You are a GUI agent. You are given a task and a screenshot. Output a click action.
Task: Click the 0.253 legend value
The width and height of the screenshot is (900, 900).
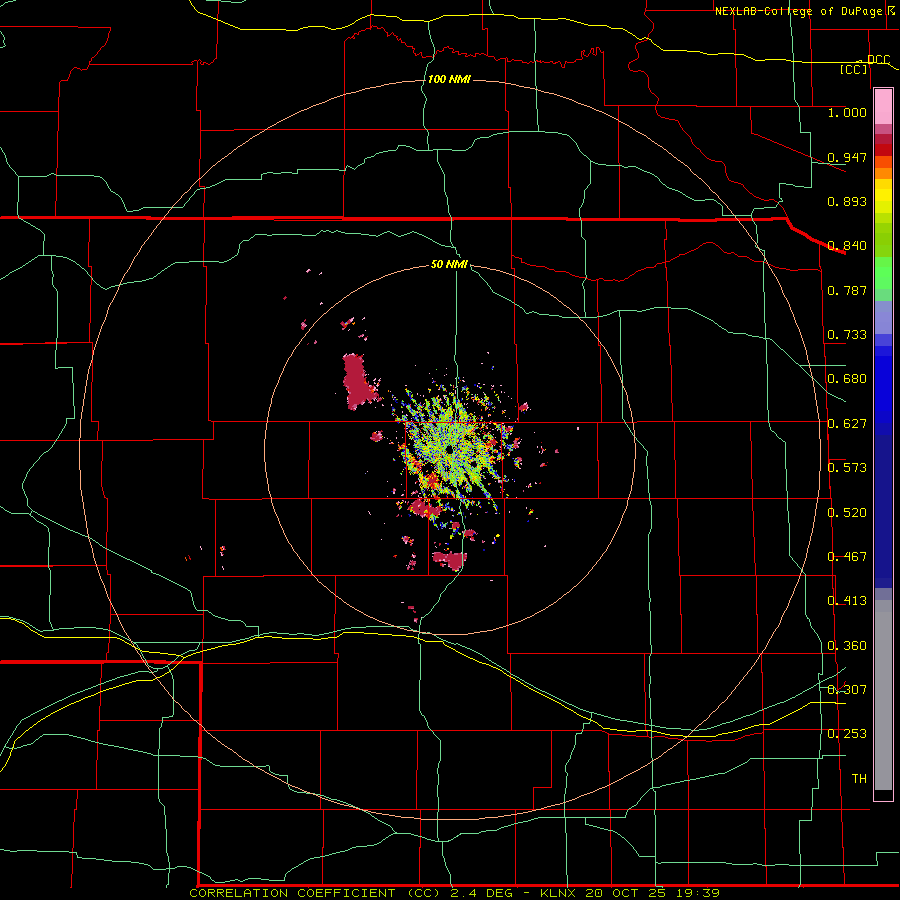847,734
